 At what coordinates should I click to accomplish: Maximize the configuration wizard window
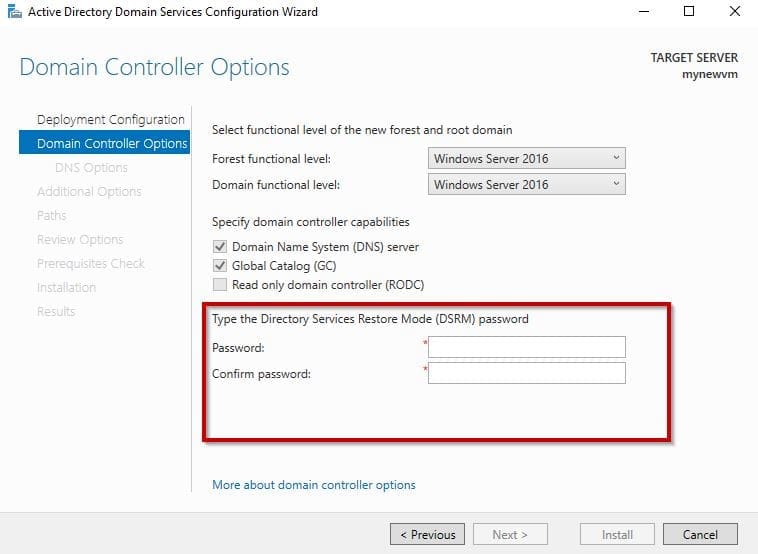(x=689, y=12)
